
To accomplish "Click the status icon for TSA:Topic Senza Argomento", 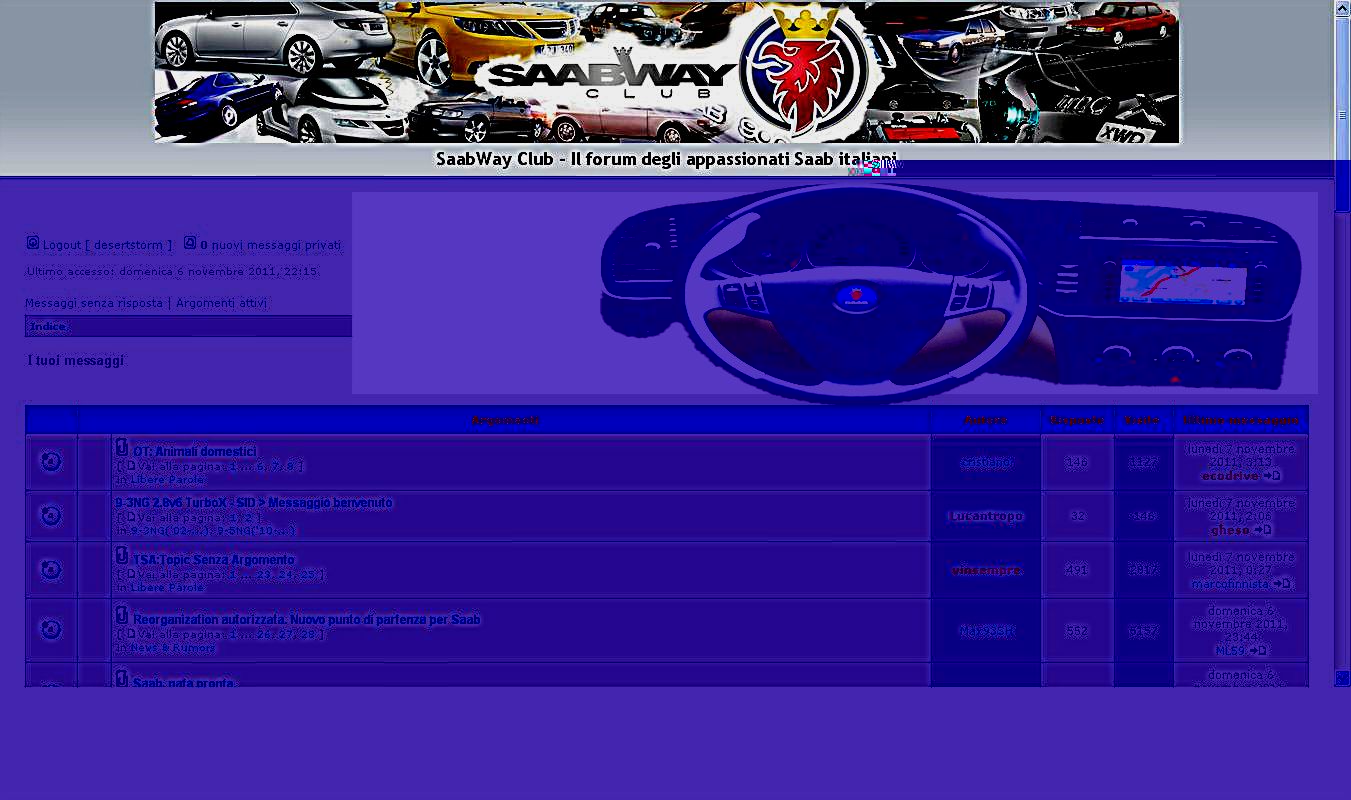I will pyautogui.click(x=51, y=570).
